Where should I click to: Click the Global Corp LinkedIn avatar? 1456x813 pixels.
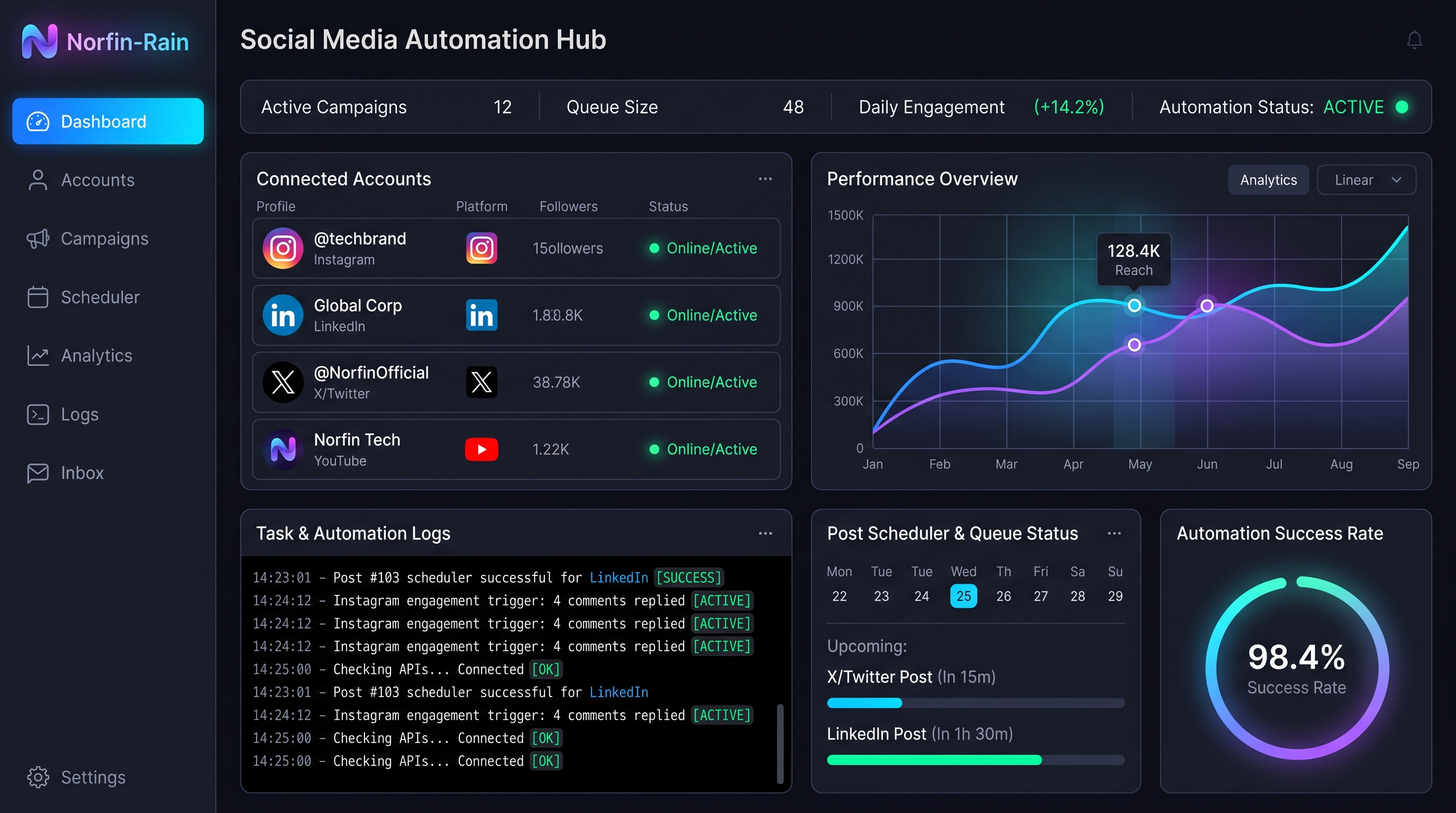[283, 315]
